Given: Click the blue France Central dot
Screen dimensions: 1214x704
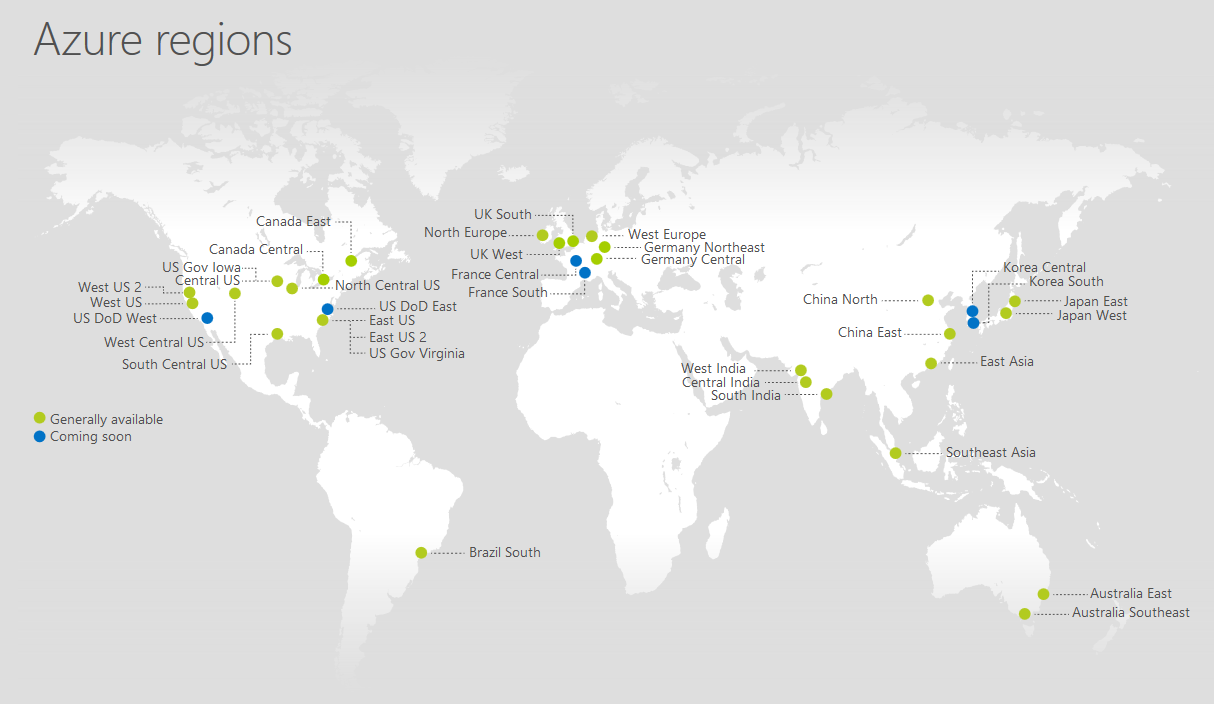Looking at the screenshot, I should [x=576, y=261].
